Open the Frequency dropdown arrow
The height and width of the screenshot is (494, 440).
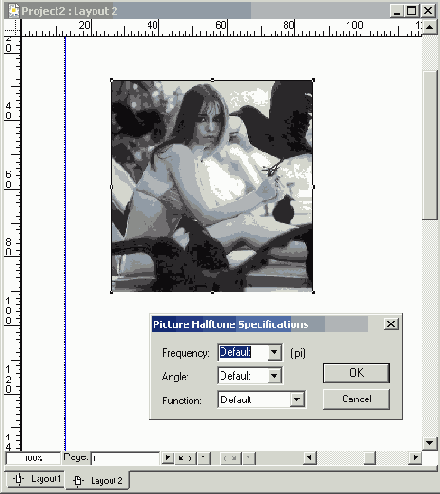(274, 352)
